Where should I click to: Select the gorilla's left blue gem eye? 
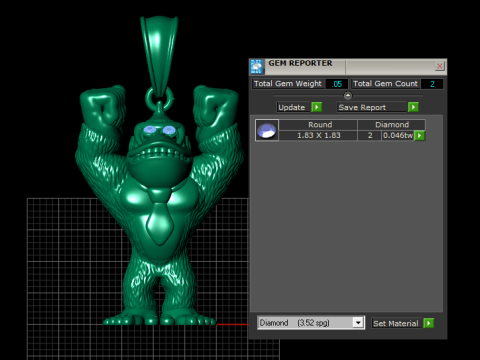(x=149, y=130)
